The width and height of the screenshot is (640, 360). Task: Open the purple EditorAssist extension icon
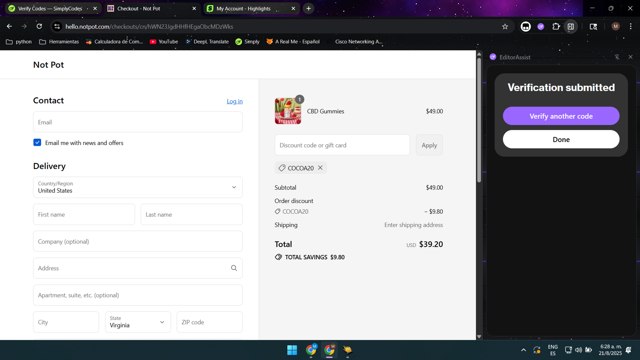[x=541, y=27]
